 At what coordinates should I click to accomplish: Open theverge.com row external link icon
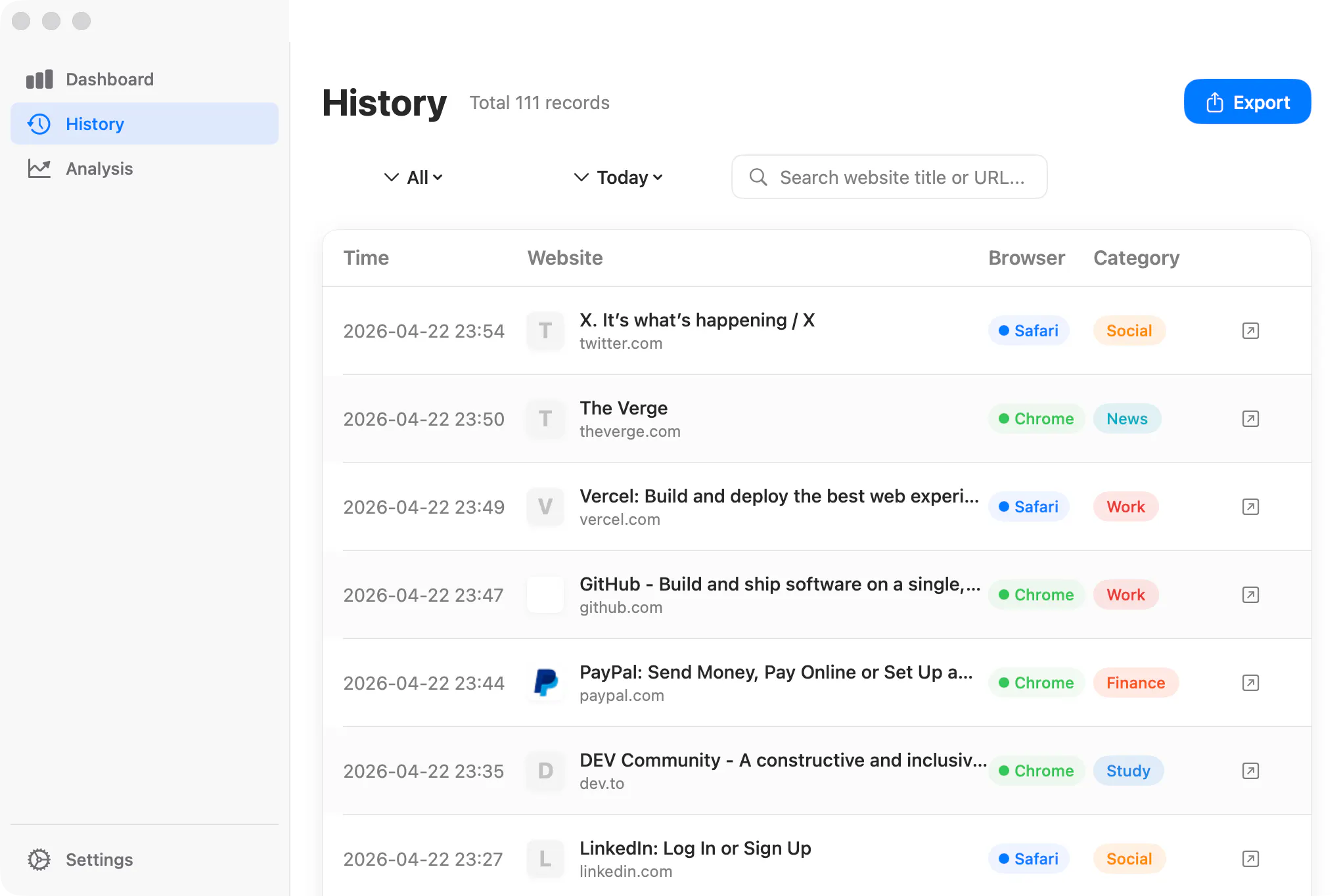(1250, 419)
